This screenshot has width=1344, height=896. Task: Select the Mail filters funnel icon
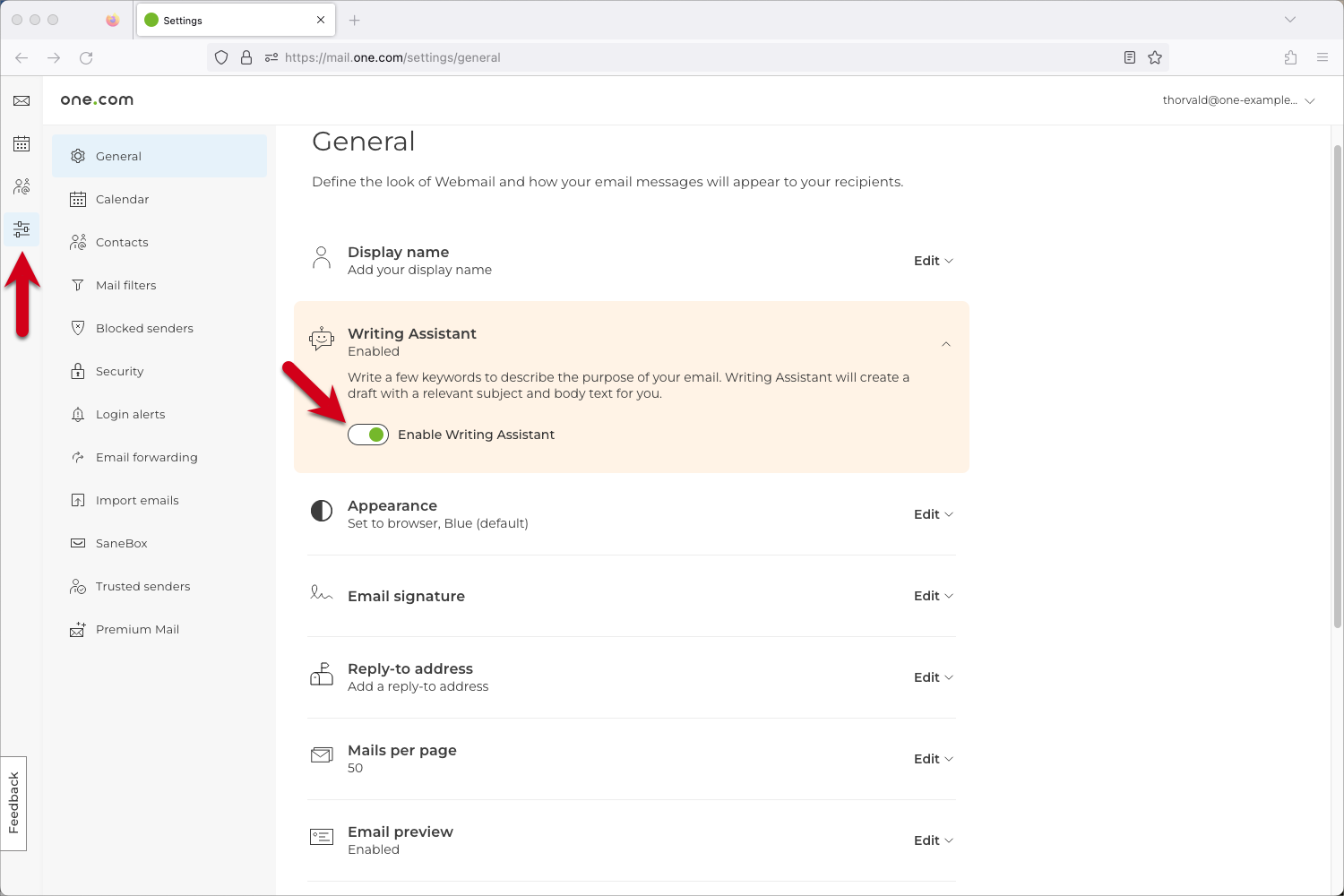tap(78, 285)
